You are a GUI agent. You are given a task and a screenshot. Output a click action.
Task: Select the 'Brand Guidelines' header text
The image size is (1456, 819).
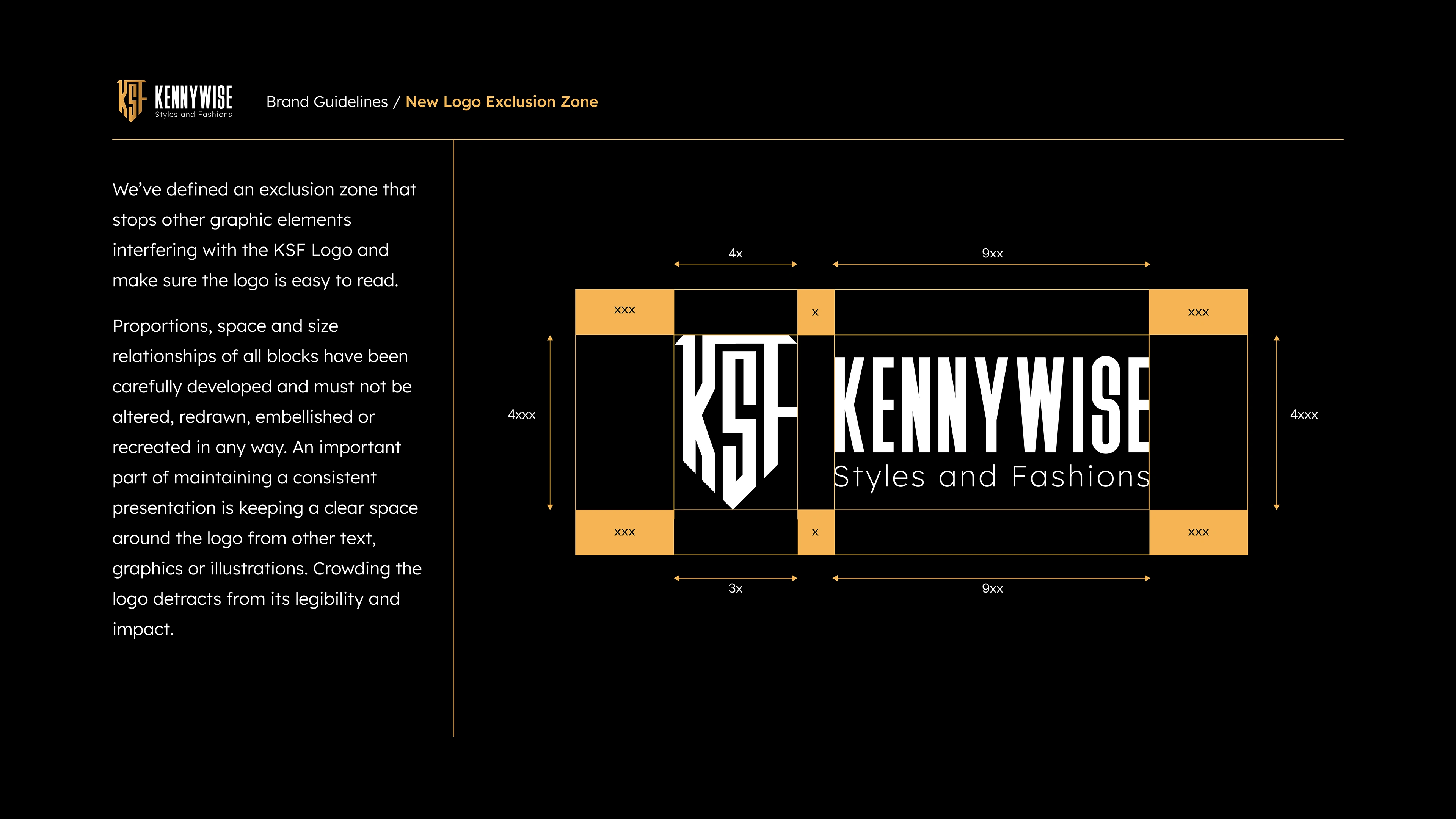pos(327,102)
